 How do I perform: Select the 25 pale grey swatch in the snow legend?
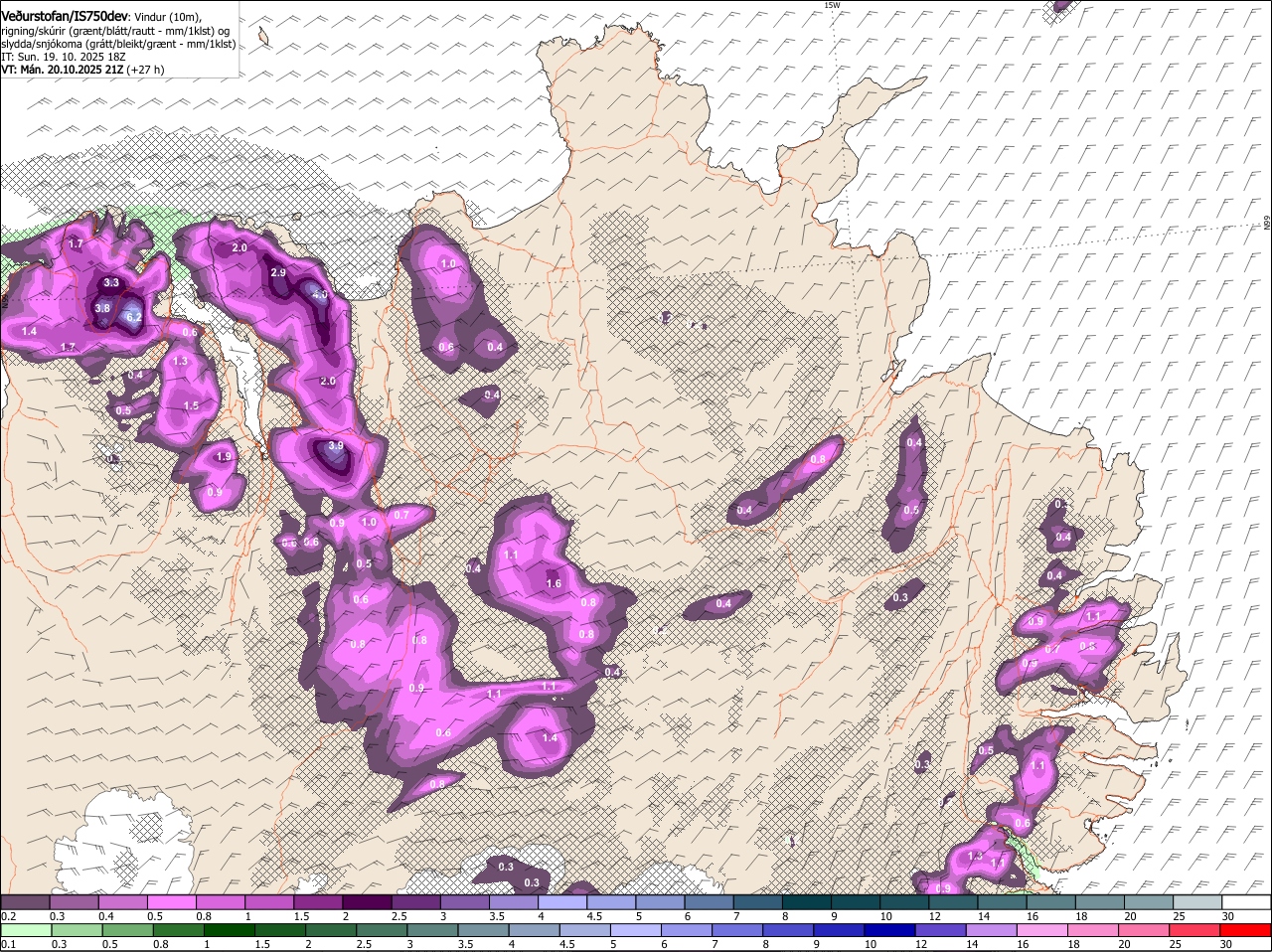click(1197, 902)
